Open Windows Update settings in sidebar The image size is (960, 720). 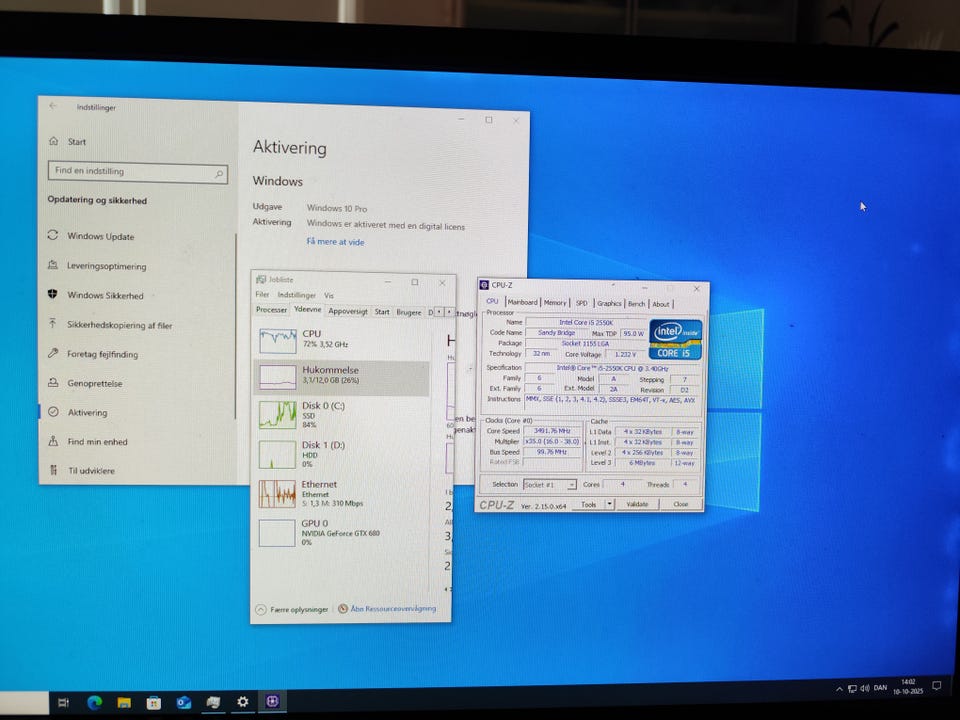(x=100, y=237)
